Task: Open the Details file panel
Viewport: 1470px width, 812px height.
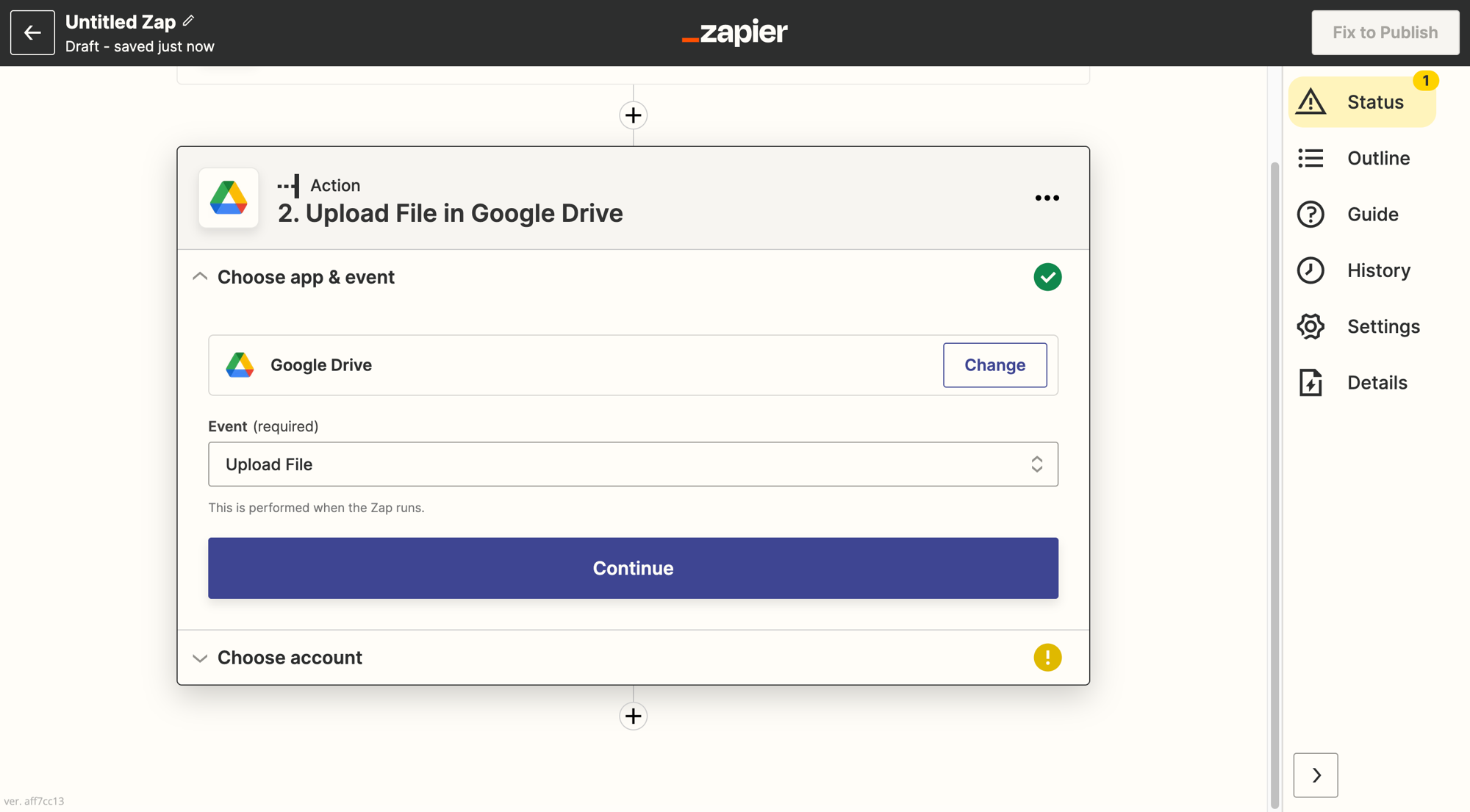Action: click(1361, 383)
